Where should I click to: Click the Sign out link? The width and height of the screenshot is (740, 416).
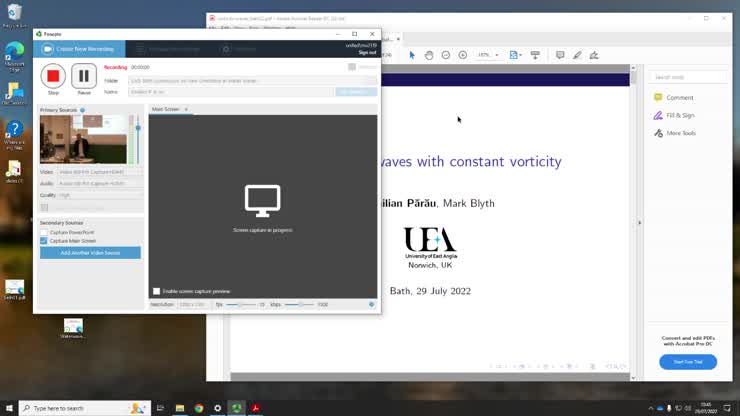click(x=367, y=52)
